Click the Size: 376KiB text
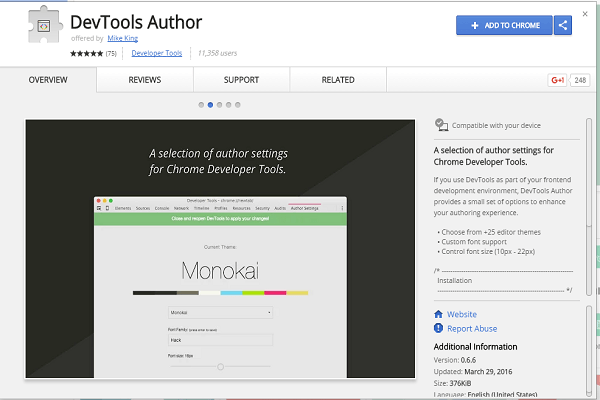The width and height of the screenshot is (600, 400). pyautogui.click(x=452, y=383)
